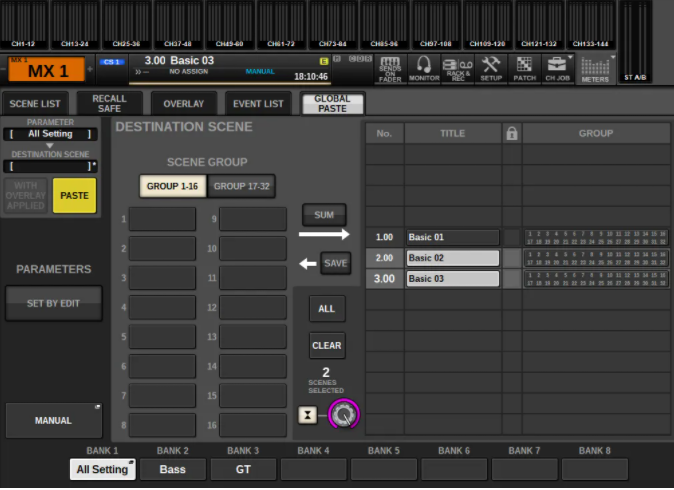
Task: Open the Monitor headphone icon
Action: 424,68
